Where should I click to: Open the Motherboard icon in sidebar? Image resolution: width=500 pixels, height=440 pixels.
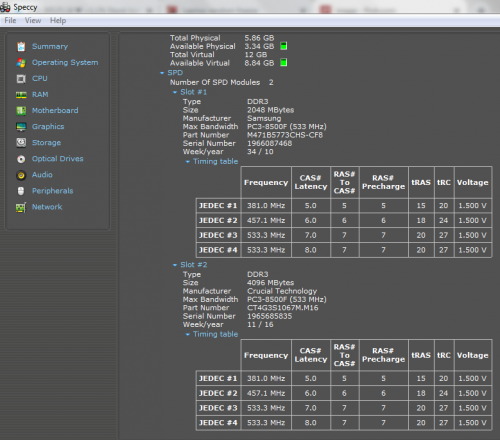(21, 111)
